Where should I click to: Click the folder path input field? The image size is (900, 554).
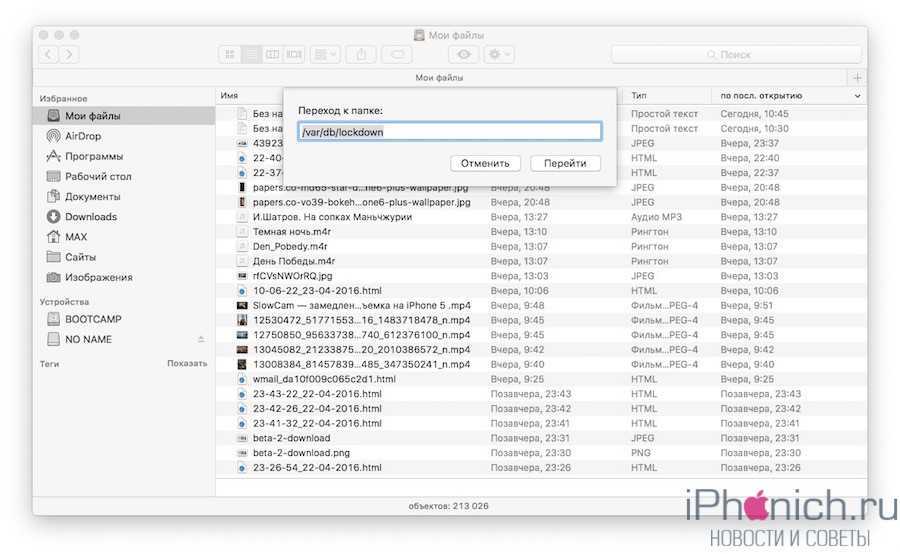point(449,131)
